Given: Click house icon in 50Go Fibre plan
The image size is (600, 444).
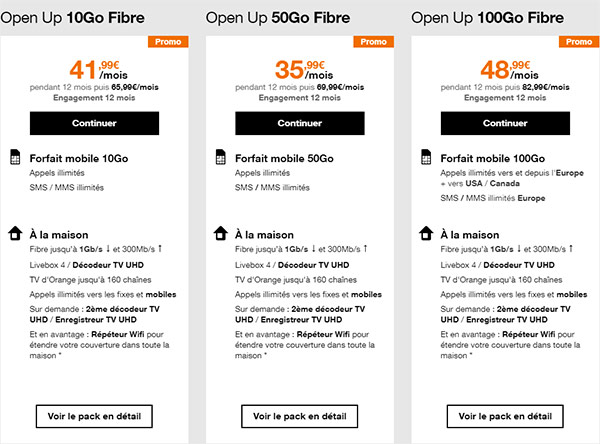Looking at the screenshot, I should [220, 233].
